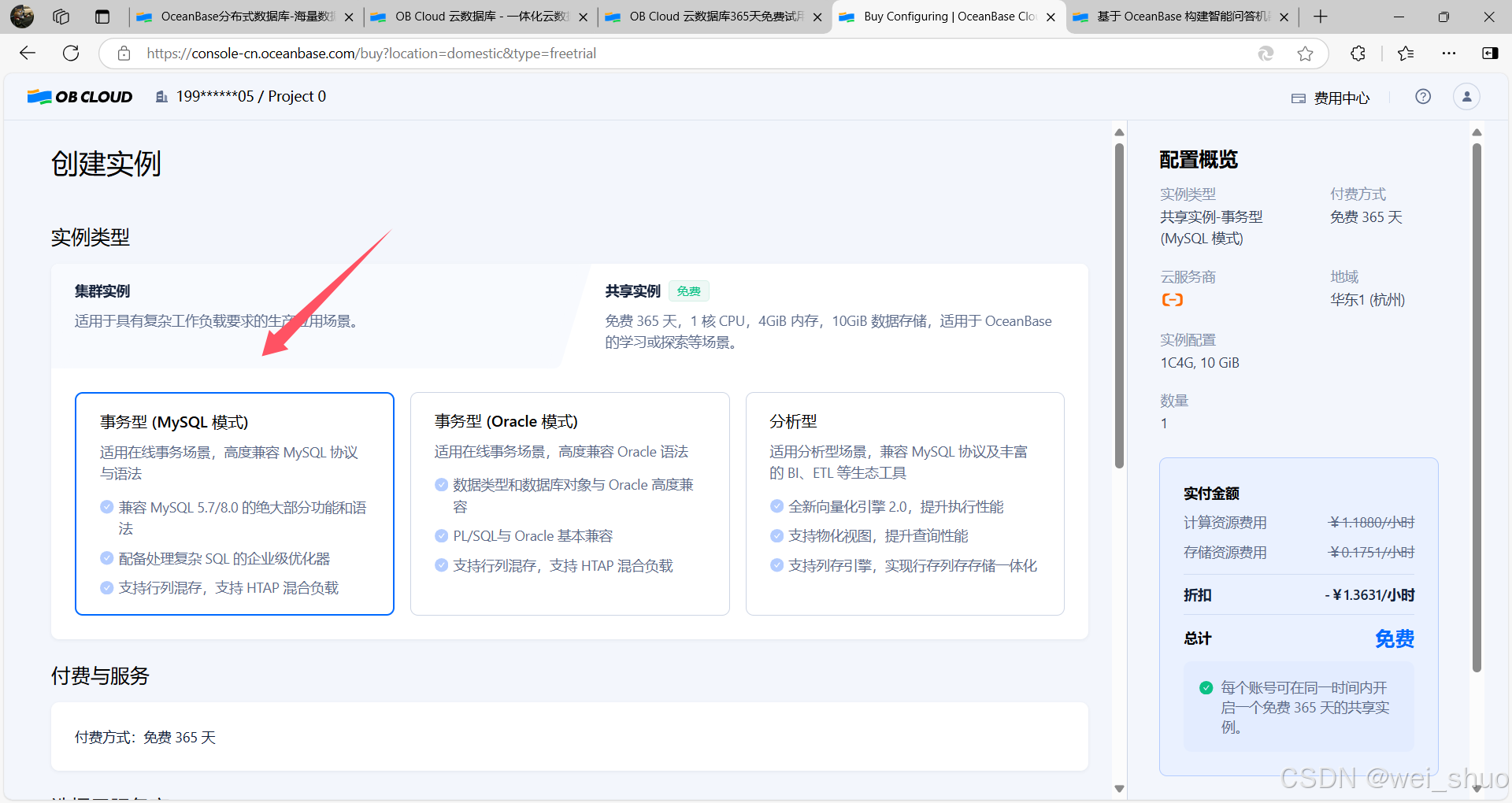Viewport: 1512px width, 803px height.
Task: Select 事务型 (MySQL 模式) instance card
Action: 234,503
